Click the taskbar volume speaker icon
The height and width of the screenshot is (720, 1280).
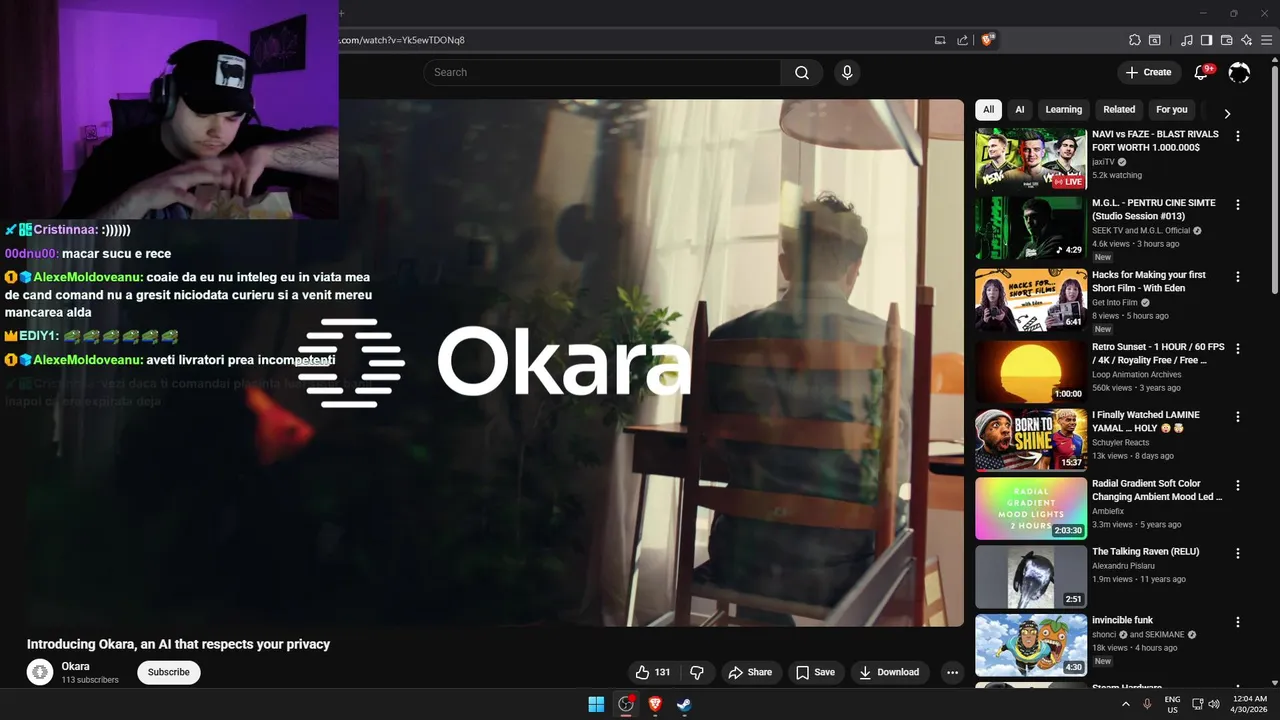(x=1214, y=704)
